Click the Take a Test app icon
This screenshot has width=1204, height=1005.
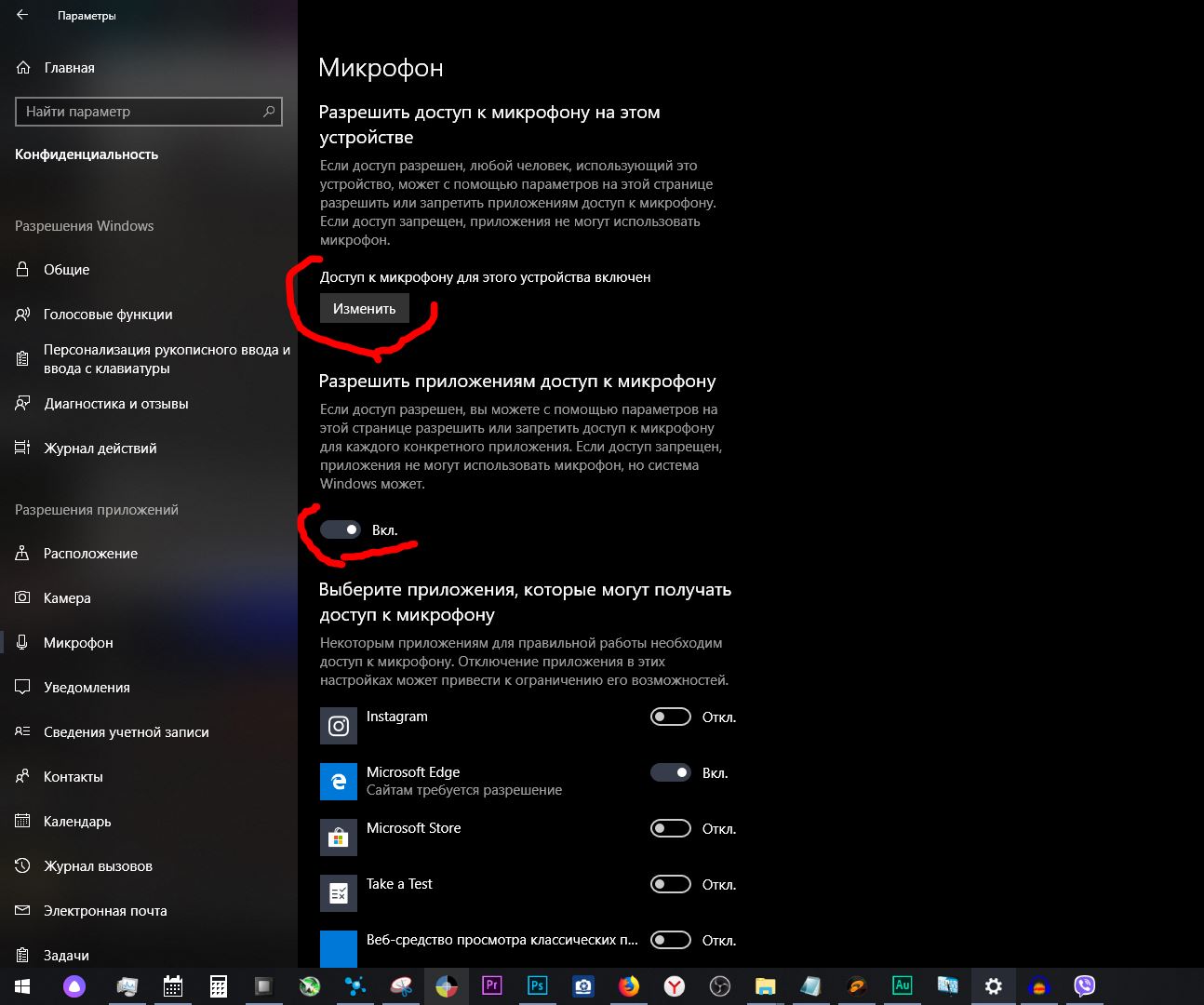339,893
